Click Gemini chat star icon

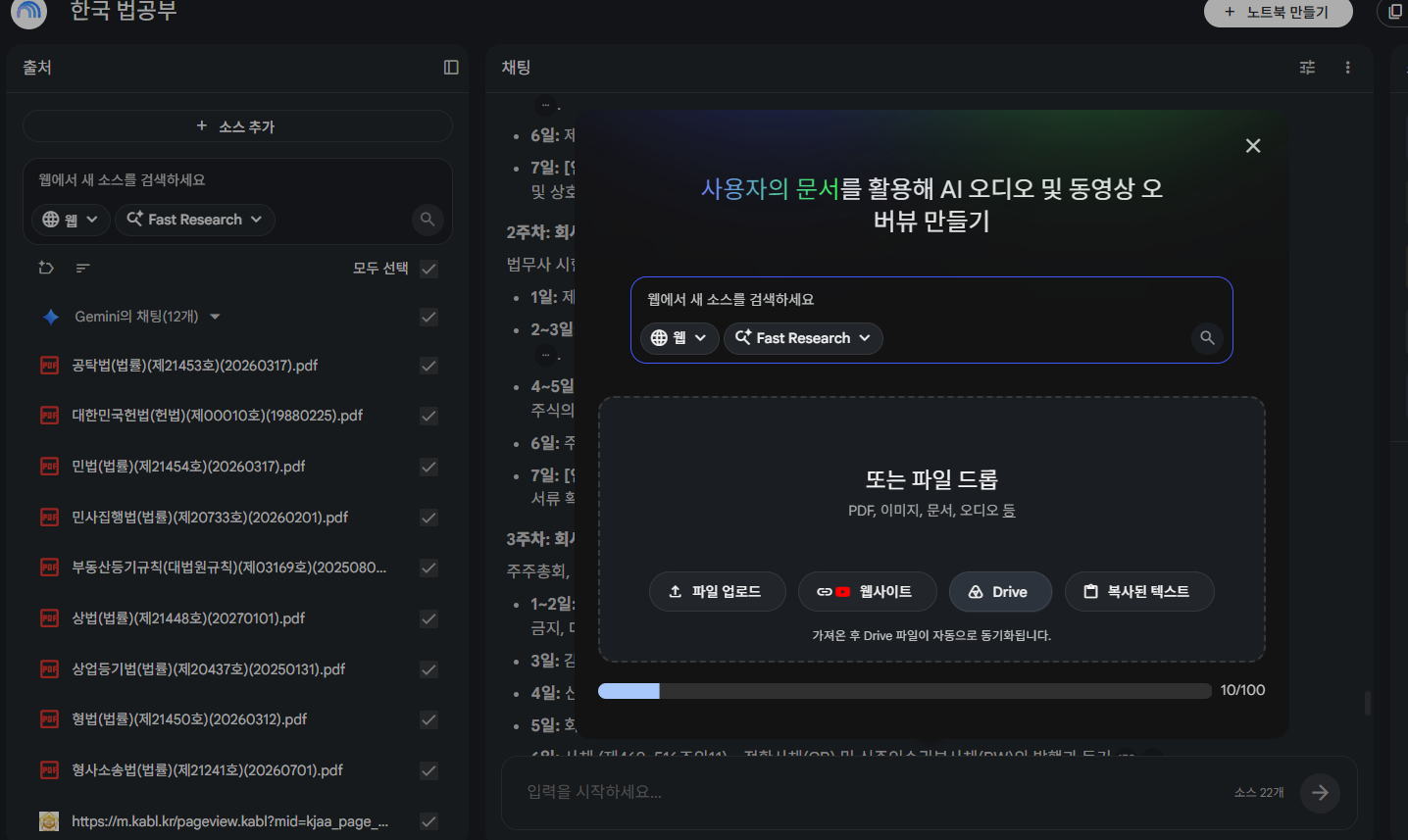tap(51, 317)
